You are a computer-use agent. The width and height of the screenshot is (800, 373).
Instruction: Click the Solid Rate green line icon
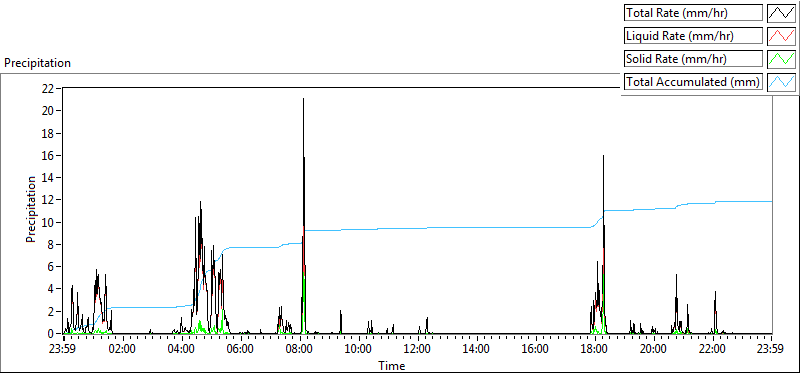[x=782, y=59]
